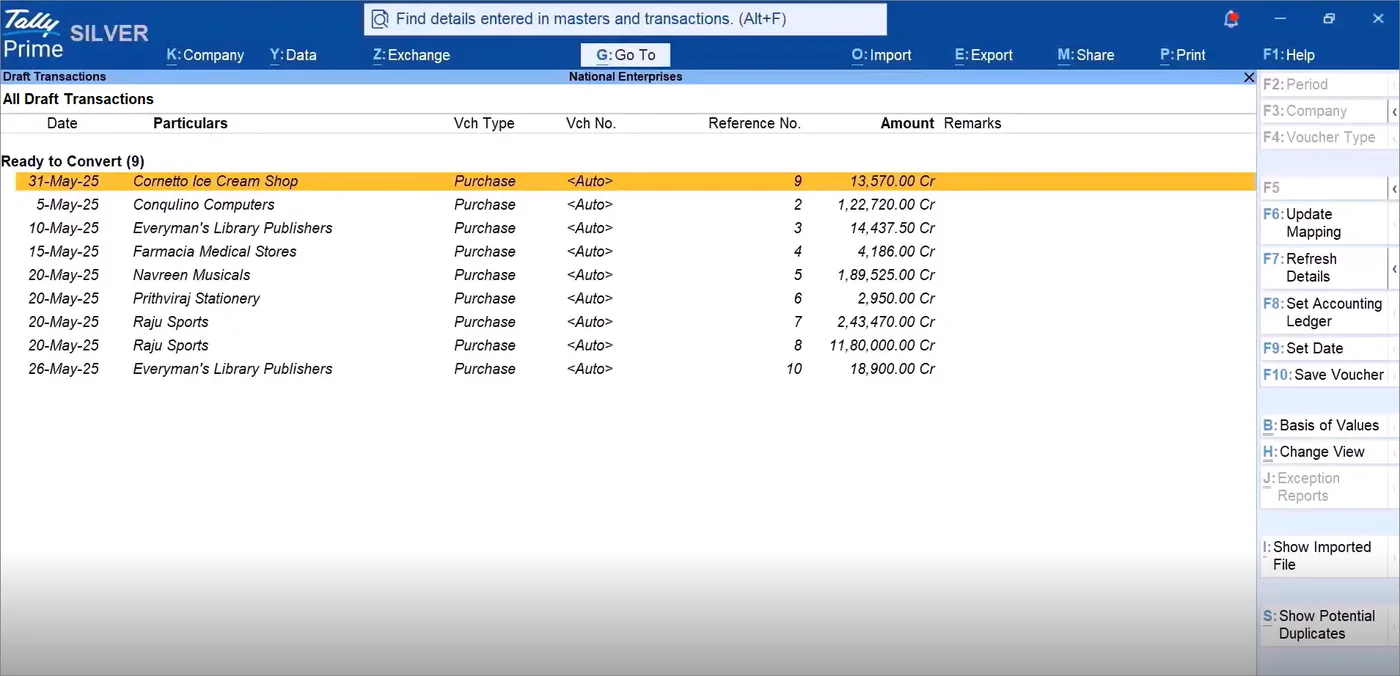Open the Z: Exchange menu
This screenshot has width=1400, height=676.
(411, 55)
